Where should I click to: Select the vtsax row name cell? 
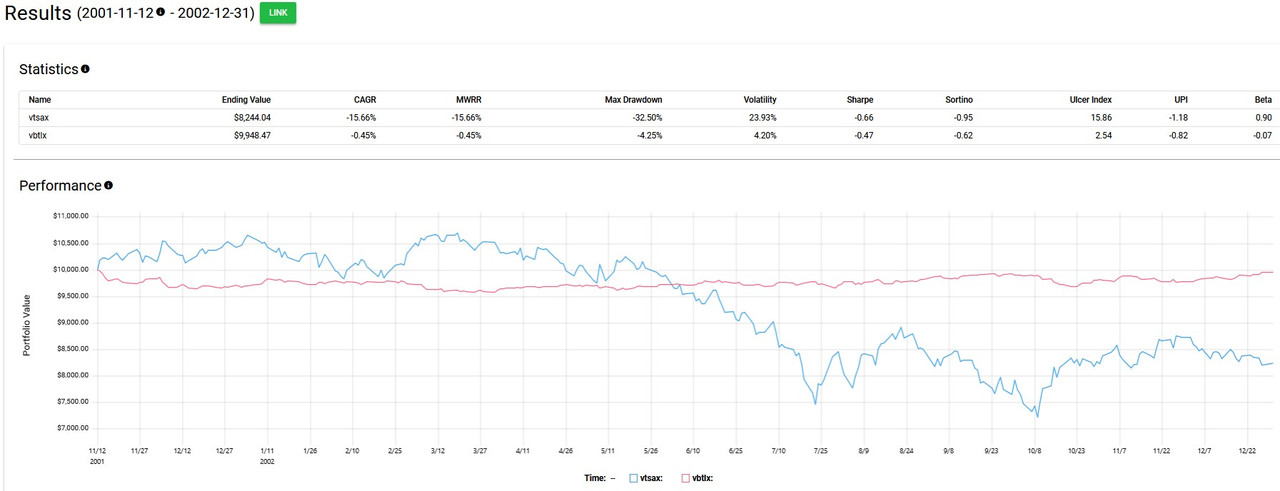pos(38,118)
